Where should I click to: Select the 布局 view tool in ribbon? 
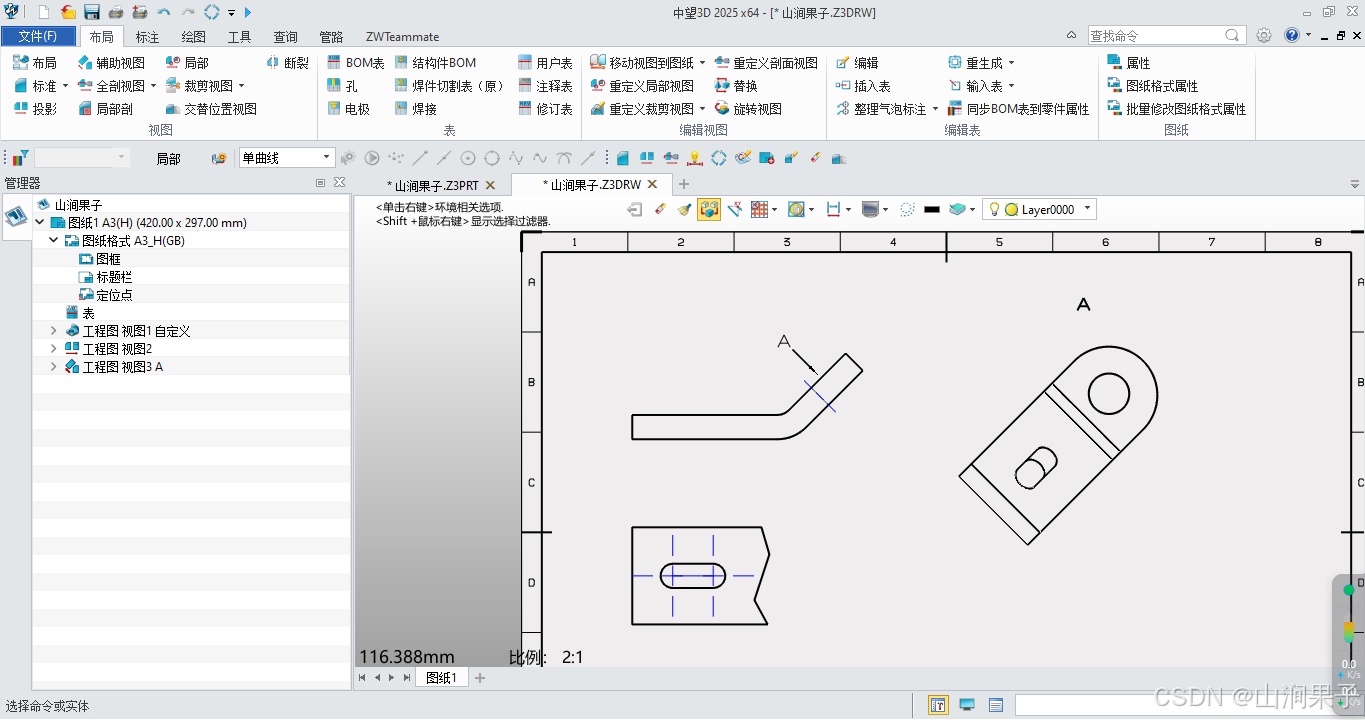[x=34, y=62]
